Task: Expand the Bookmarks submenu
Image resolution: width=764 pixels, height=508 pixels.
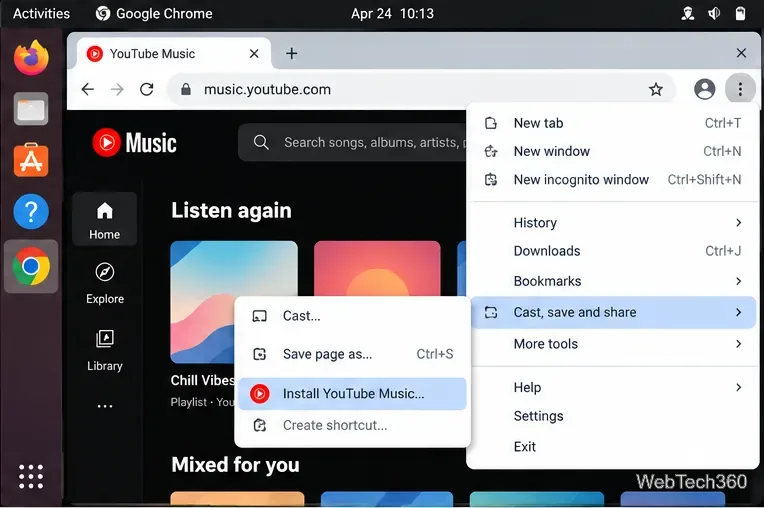Action: 612,281
